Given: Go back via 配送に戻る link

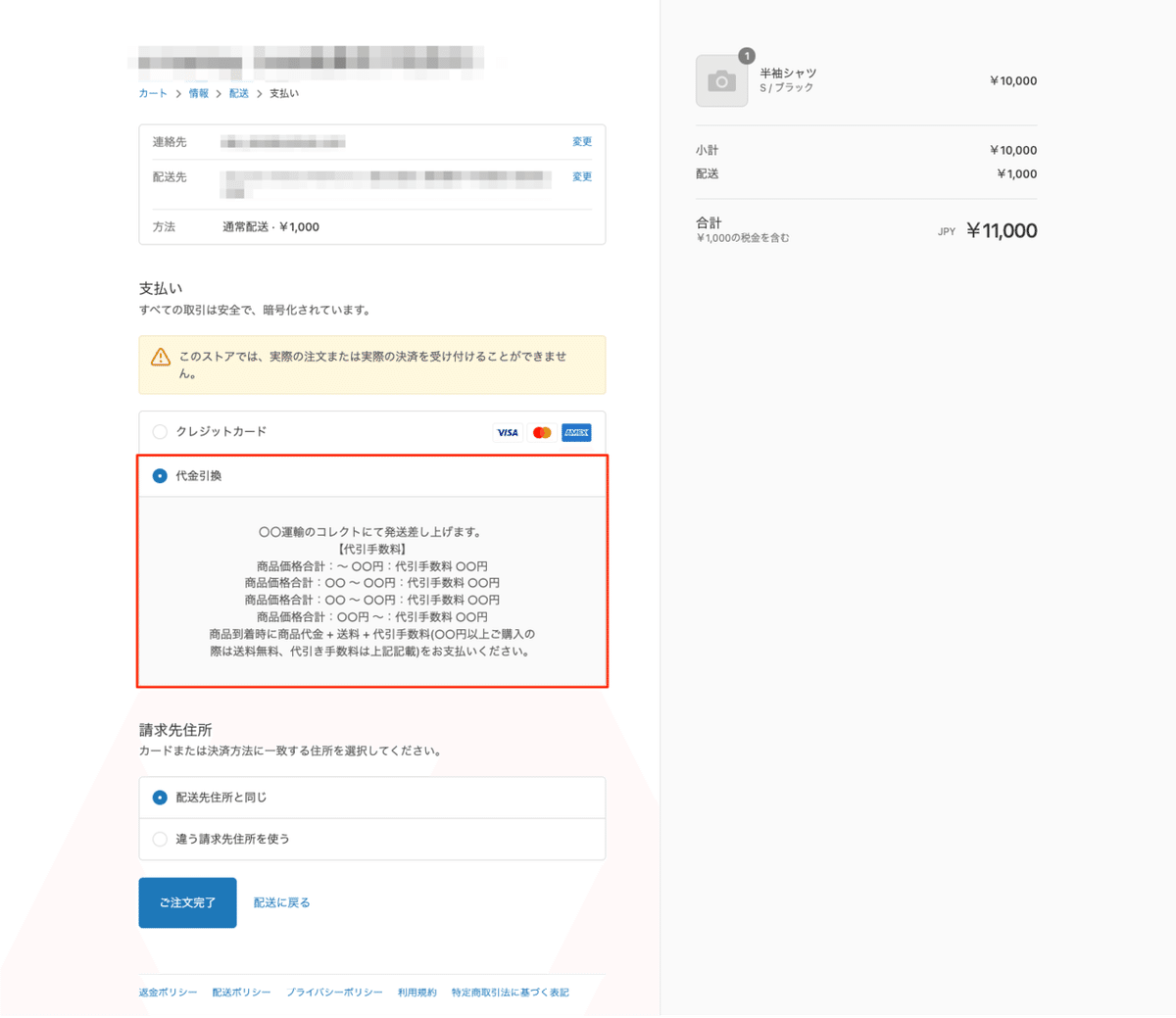Looking at the screenshot, I should [281, 902].
